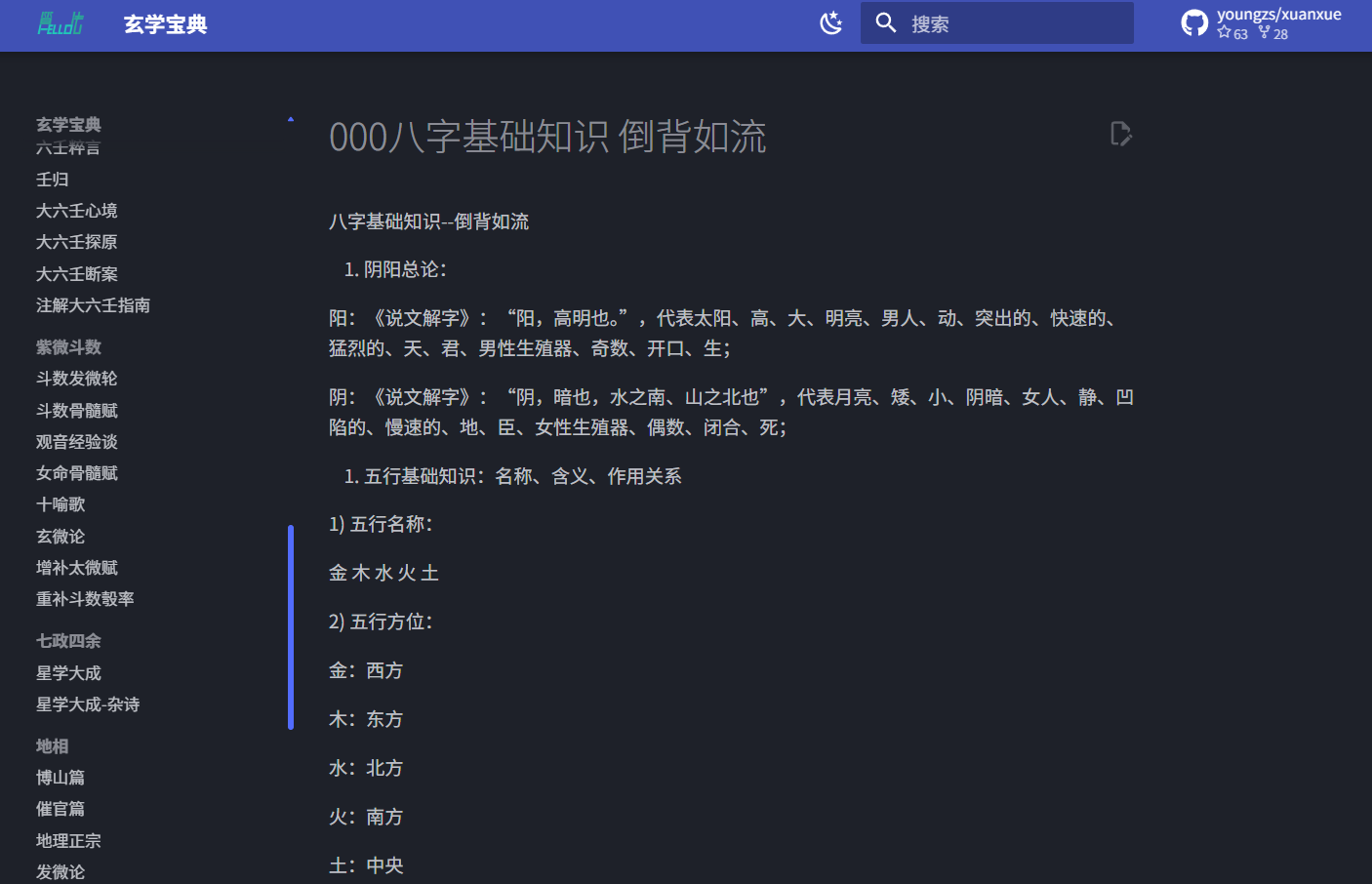Click the blue scroll indicator beside the sidebar
1372x884 pixels.
tap(291, 626)
